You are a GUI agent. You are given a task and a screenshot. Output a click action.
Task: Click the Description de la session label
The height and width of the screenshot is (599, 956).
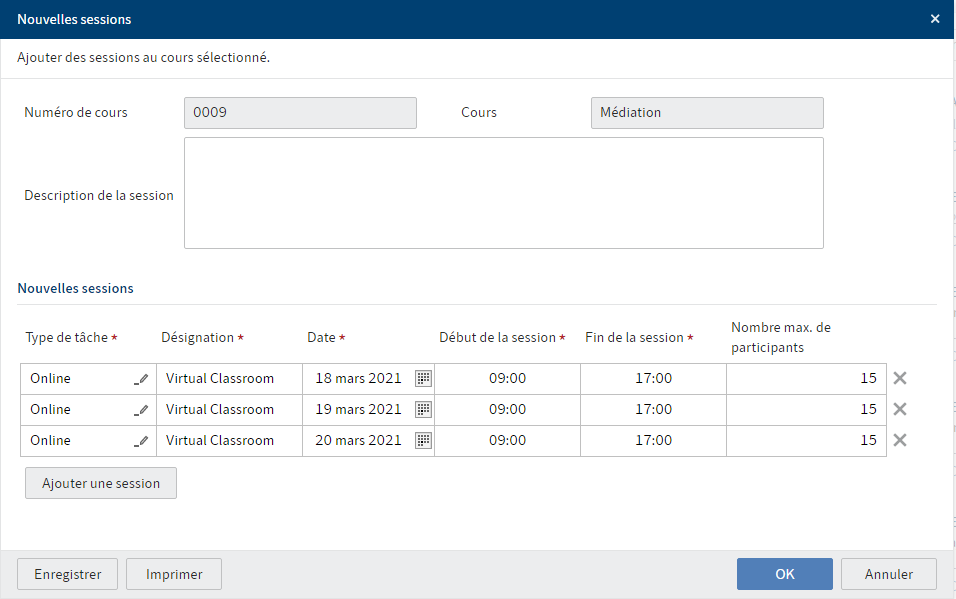click(99, 196)
